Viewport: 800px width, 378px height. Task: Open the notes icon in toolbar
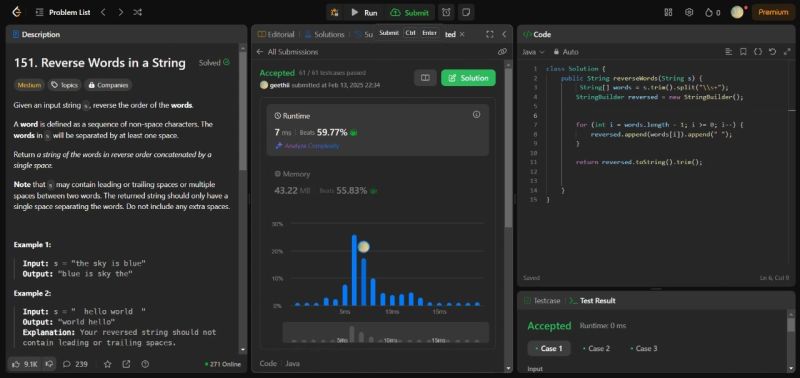click(x=465, y=12)
